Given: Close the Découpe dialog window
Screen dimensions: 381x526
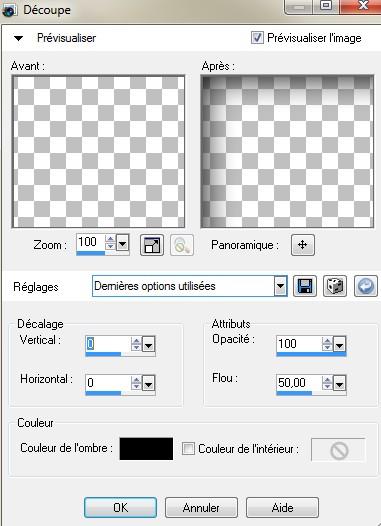Looking at the screenshot, I should pyautogui.click(x=362, y=6).
